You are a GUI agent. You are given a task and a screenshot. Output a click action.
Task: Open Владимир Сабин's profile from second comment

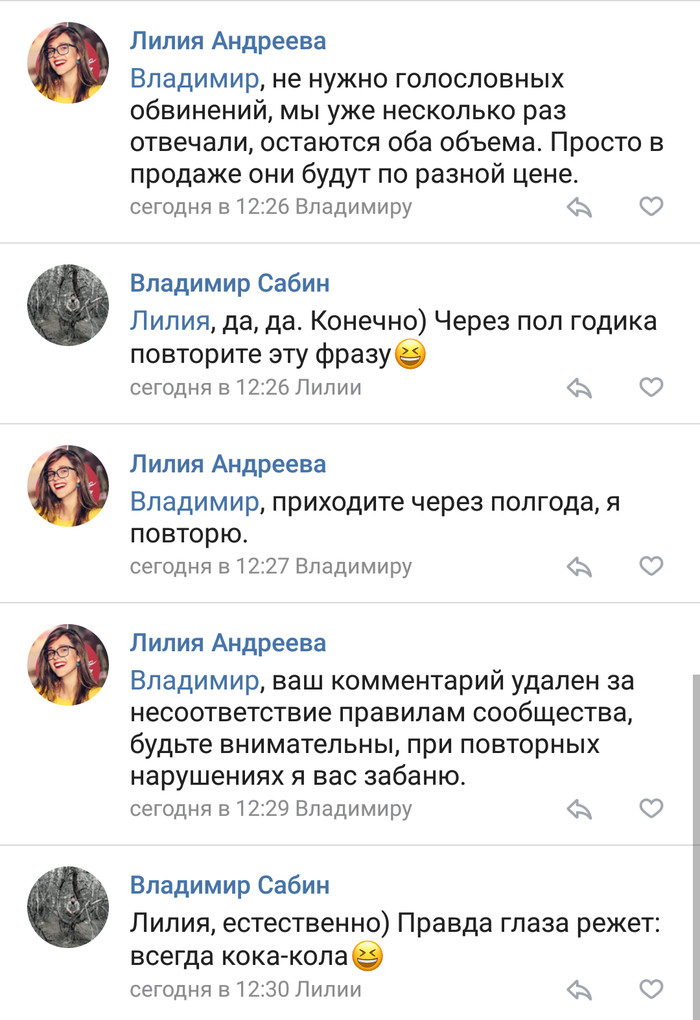tap(230, 283)
